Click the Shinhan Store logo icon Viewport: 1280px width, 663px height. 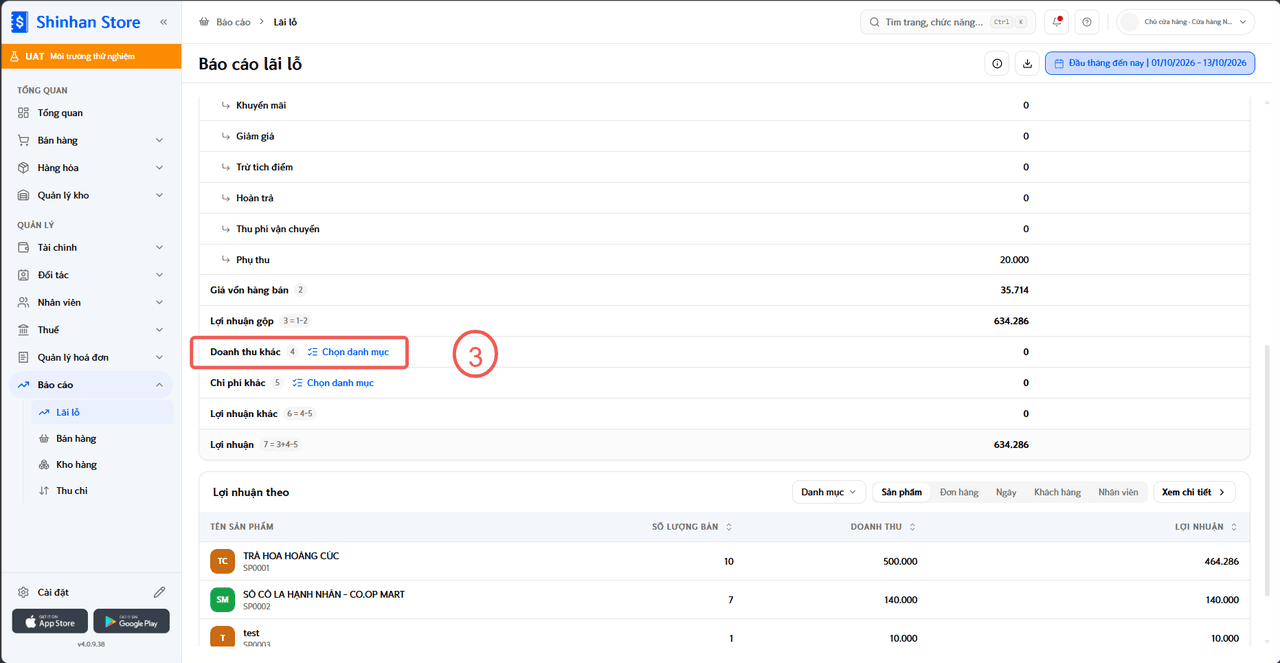[x=20, y=22]
